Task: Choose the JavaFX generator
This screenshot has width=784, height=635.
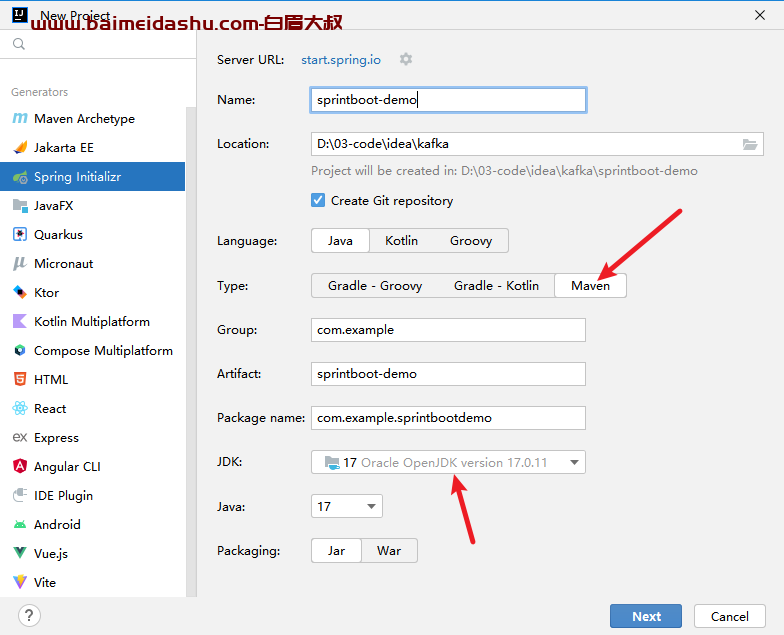Action: pyautogui.click(x=92, y=206)
